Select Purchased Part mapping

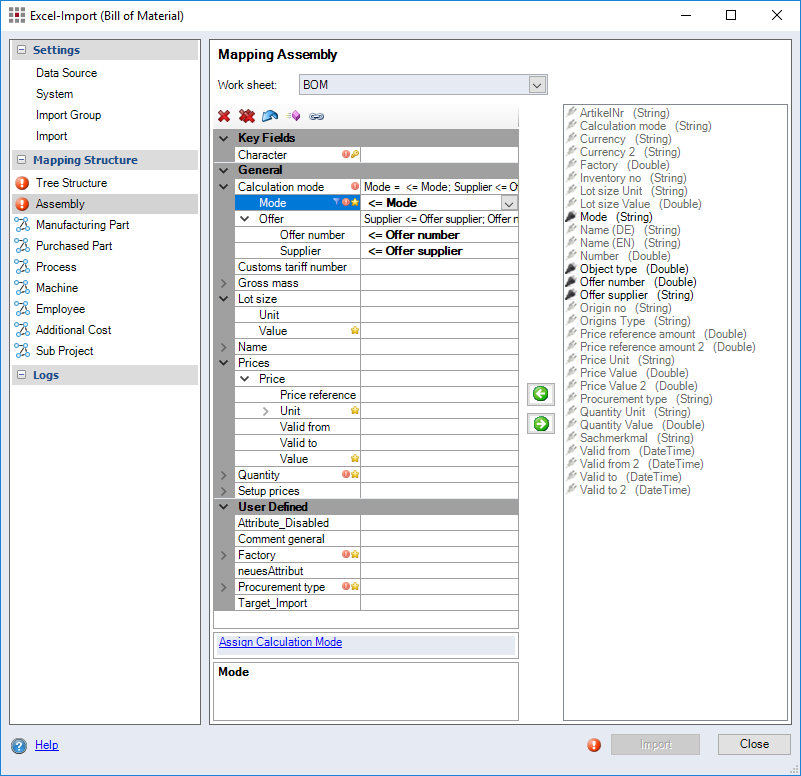(x=74, y=246)
